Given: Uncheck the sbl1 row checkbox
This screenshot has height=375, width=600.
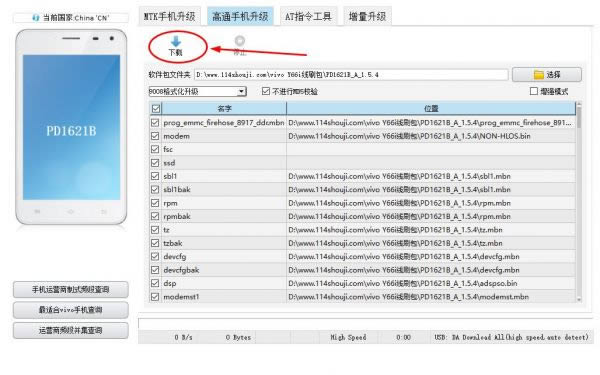Looking at the screenshot, I should (155, 176).
